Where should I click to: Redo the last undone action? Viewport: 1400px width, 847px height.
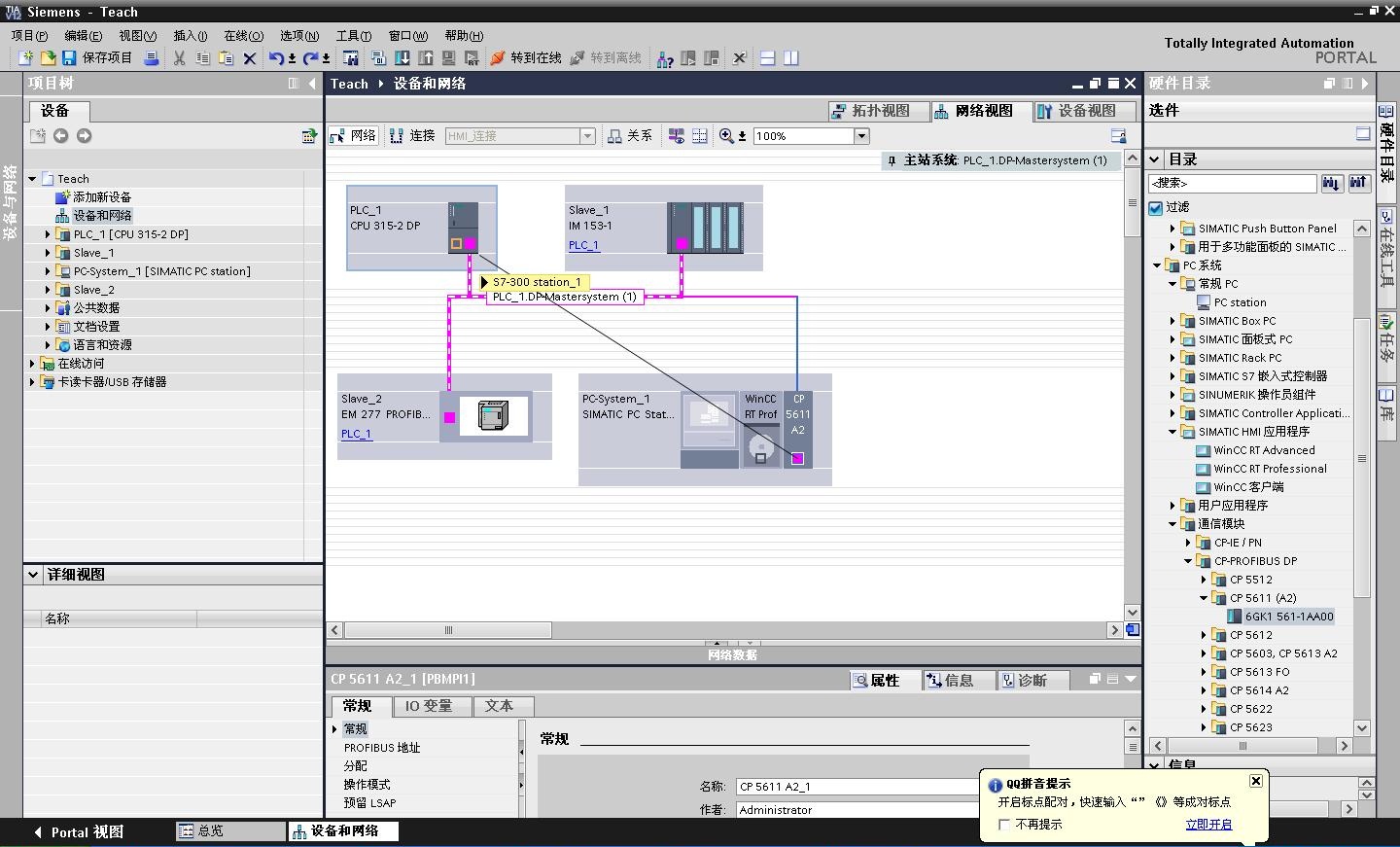(311, 58)
